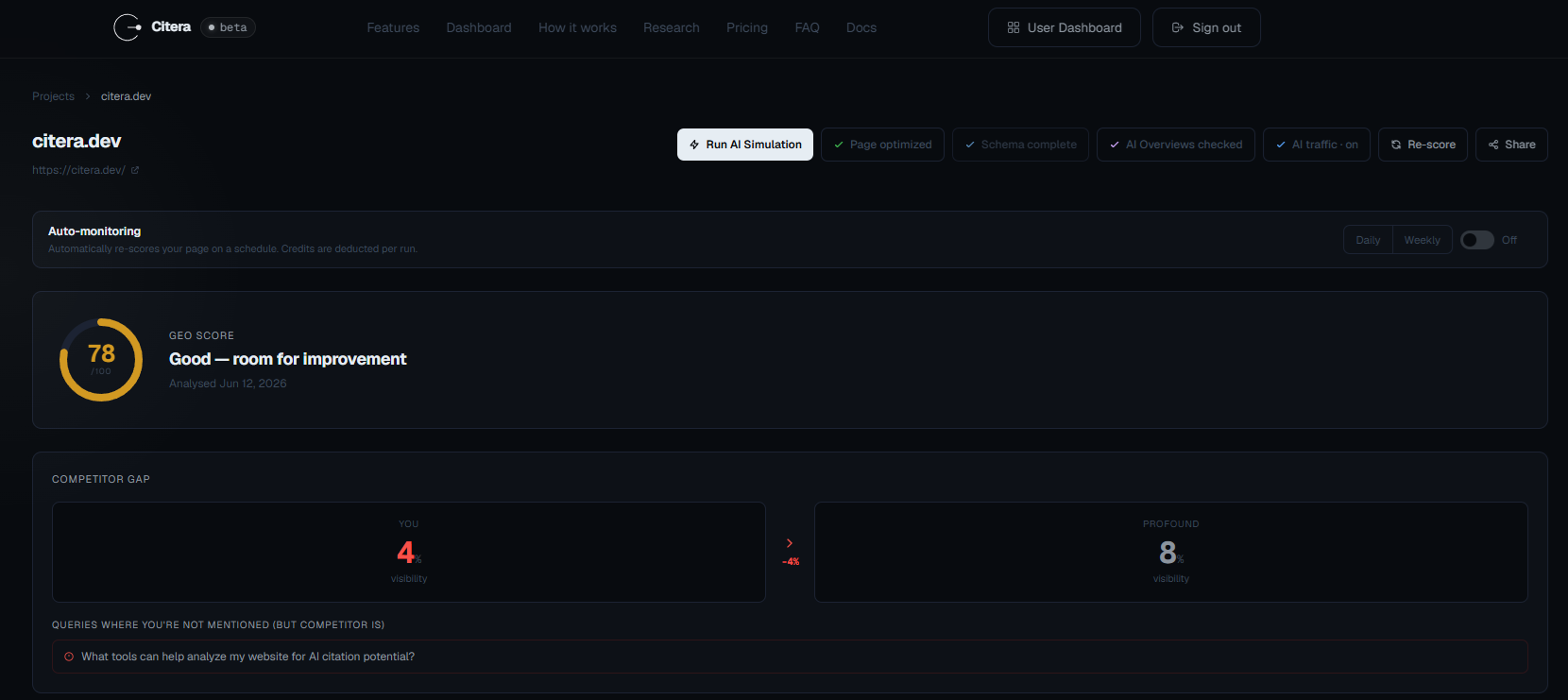Click the beta badge next to Citera
Viewport: 1568px width, 700px height.
[x=228, y=27]
